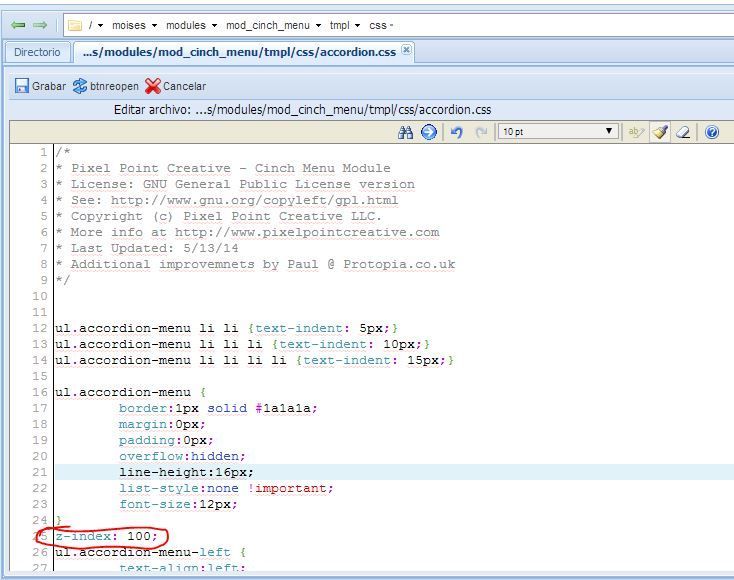Expand the modules path dropdown arrow

214,26
